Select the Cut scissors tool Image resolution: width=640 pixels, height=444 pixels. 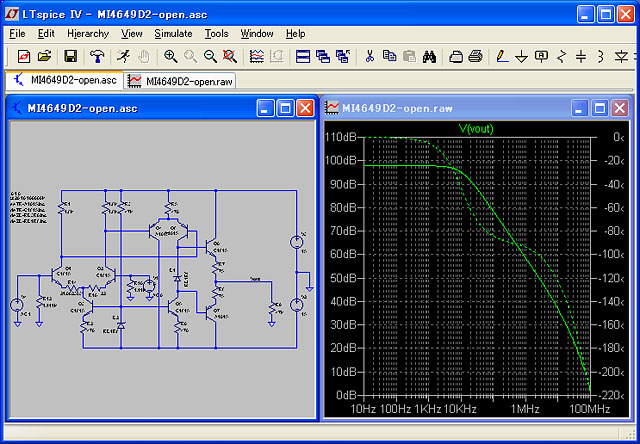(370, 56)
